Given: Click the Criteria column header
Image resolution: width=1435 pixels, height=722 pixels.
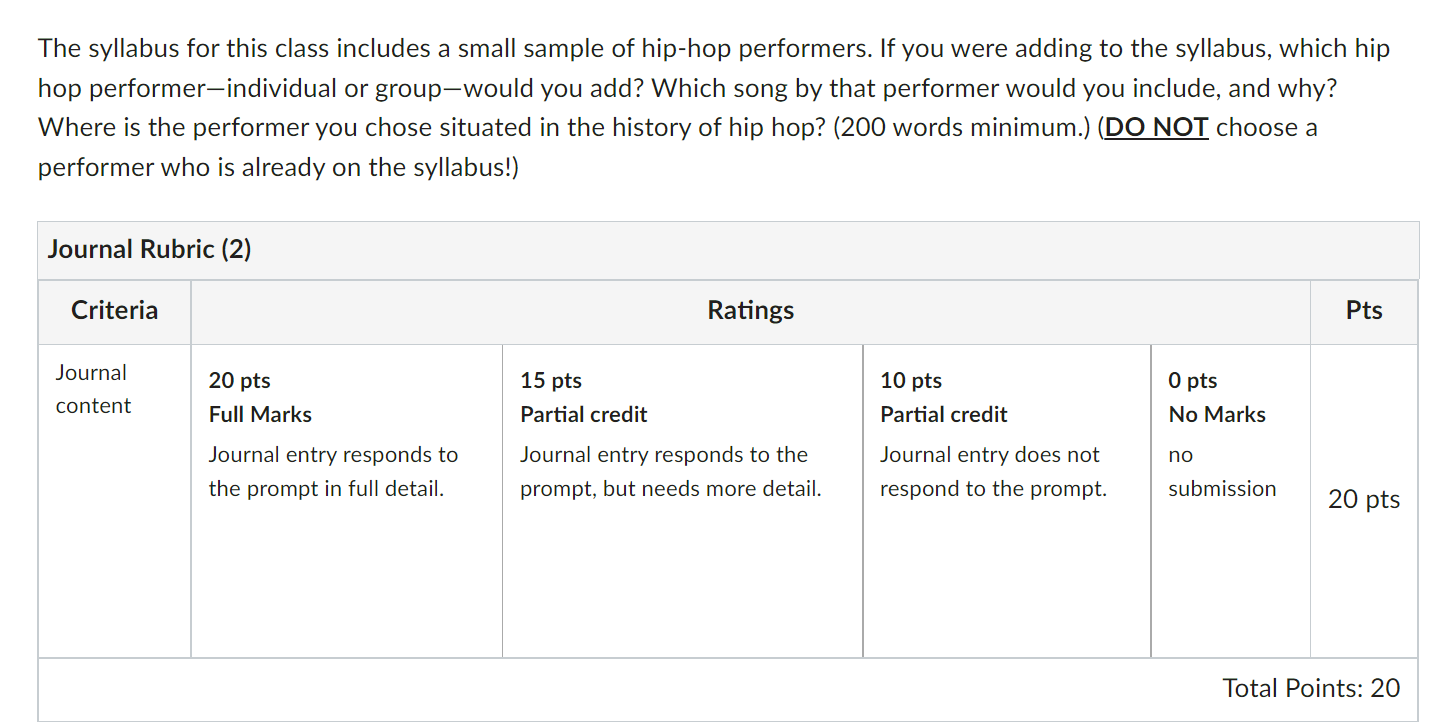Looking at the screenshot, I should 115,310.
